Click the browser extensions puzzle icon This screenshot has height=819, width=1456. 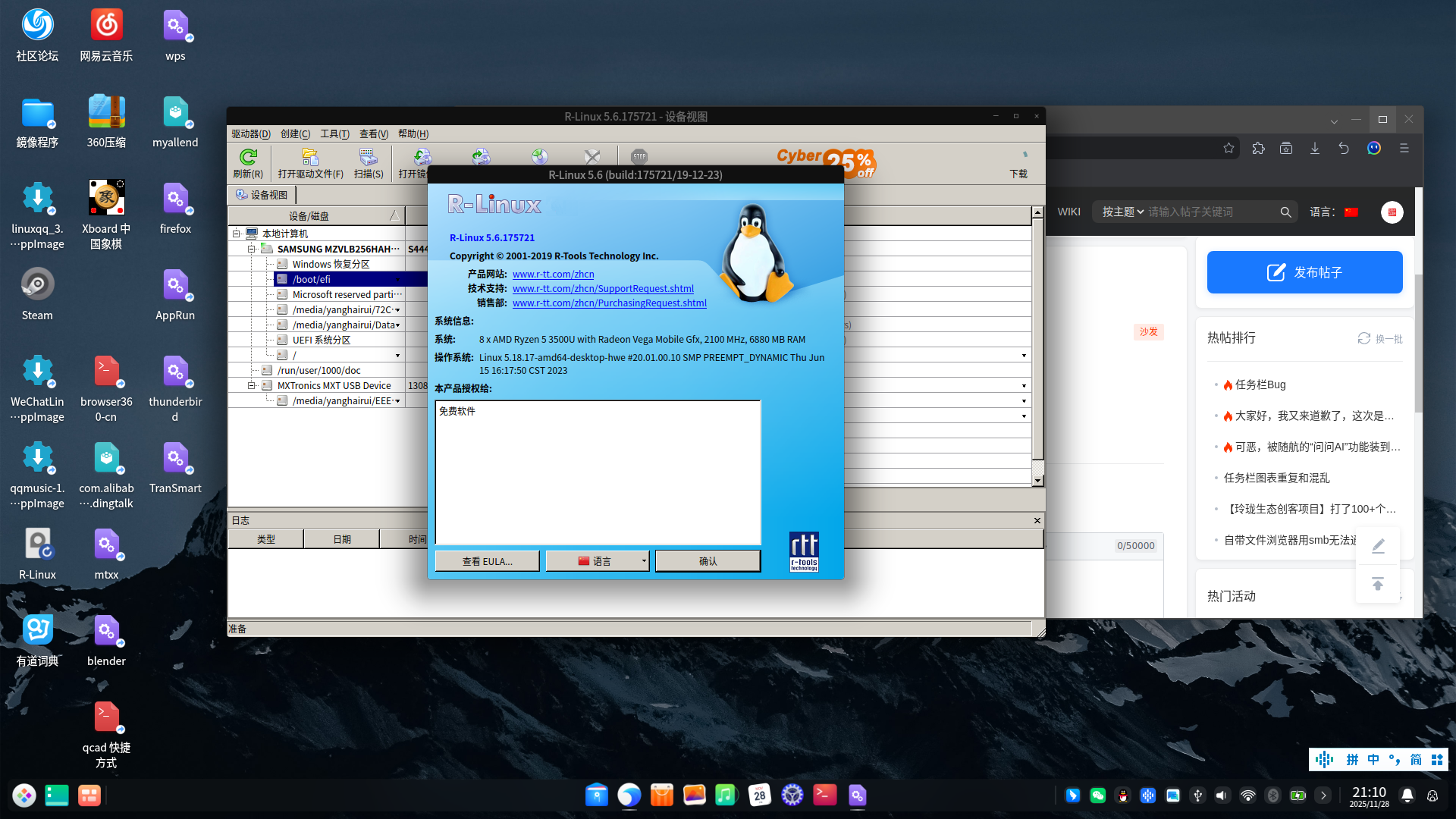(x=1258, y=148)
